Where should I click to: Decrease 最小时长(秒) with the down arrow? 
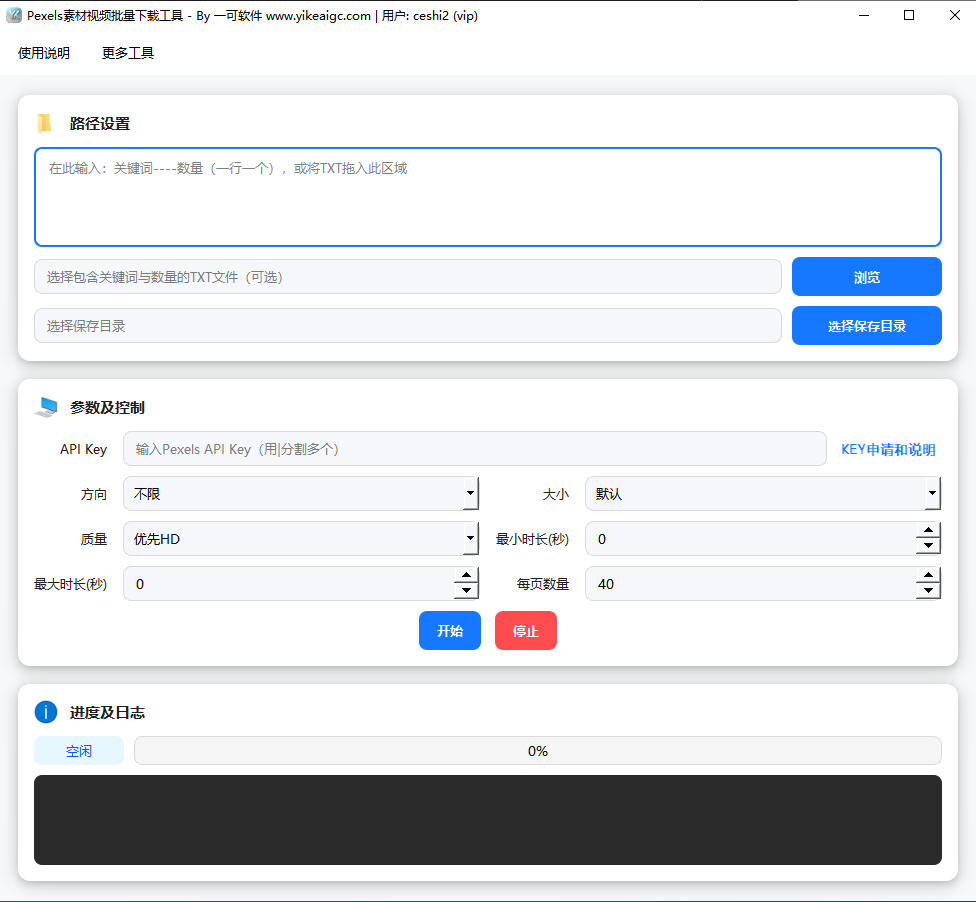point(928,544)
